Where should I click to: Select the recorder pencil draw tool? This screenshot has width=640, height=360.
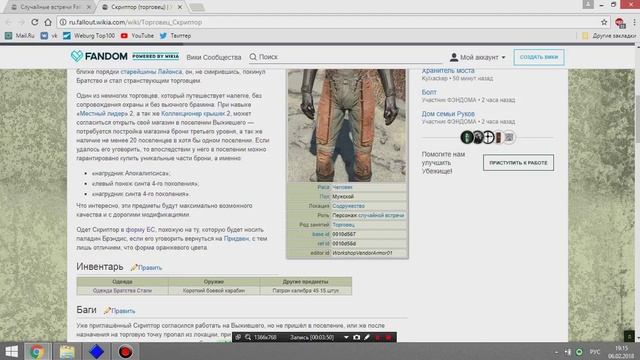367,338
